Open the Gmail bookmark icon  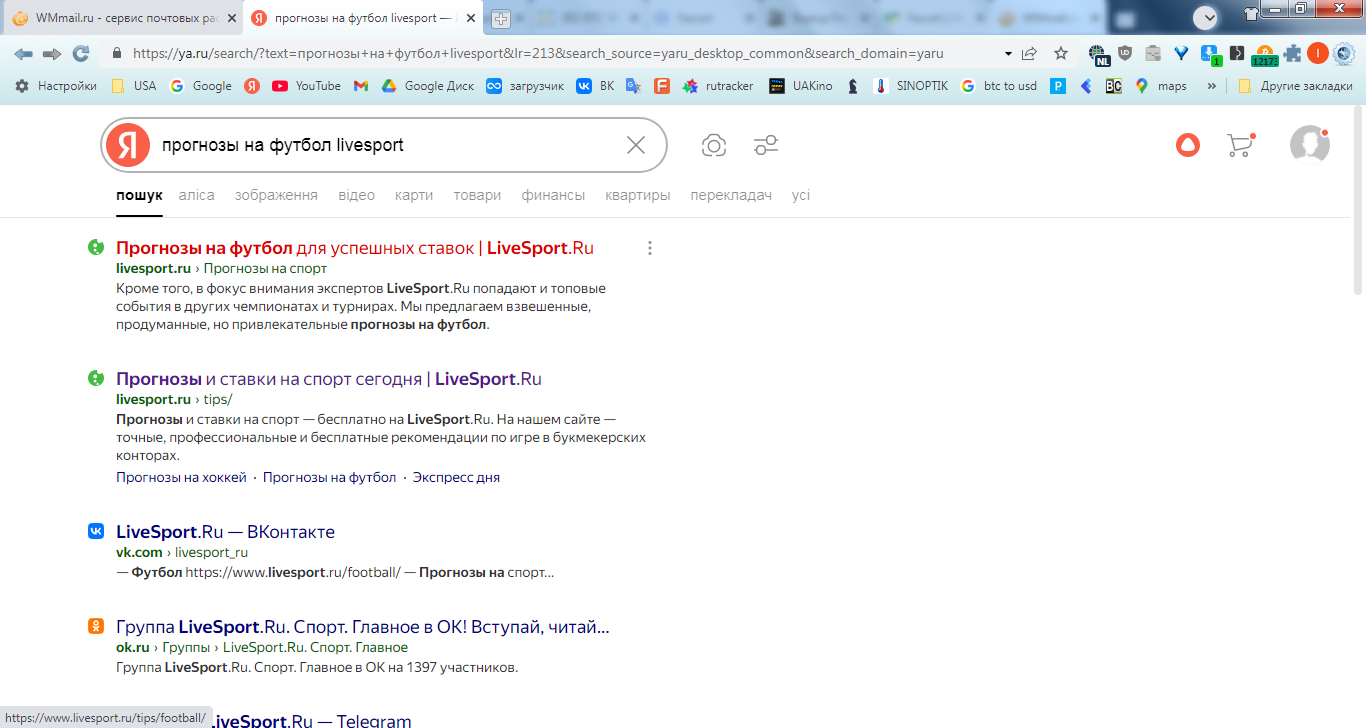click(x=361, y=86)
